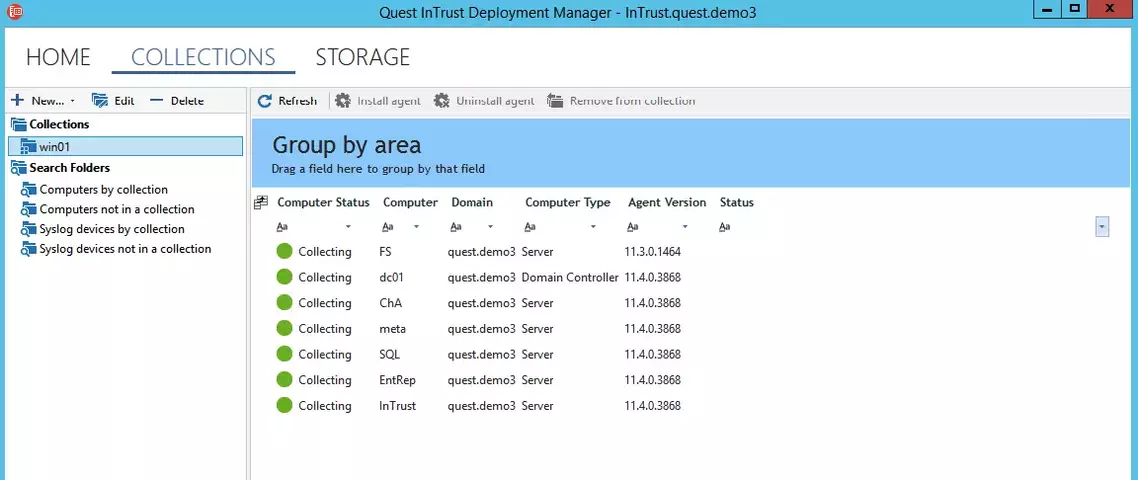Open Computers by collection search folder

[x=104, y=190]
